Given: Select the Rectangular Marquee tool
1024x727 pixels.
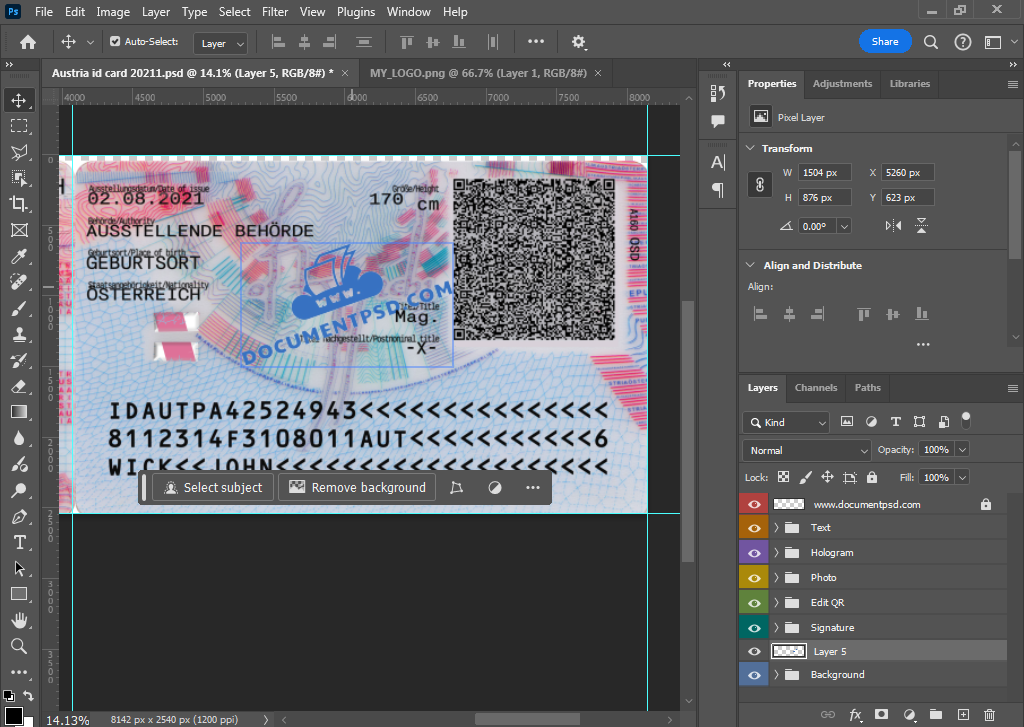Looking at the screenshot, I should click(x=19, y=126).
